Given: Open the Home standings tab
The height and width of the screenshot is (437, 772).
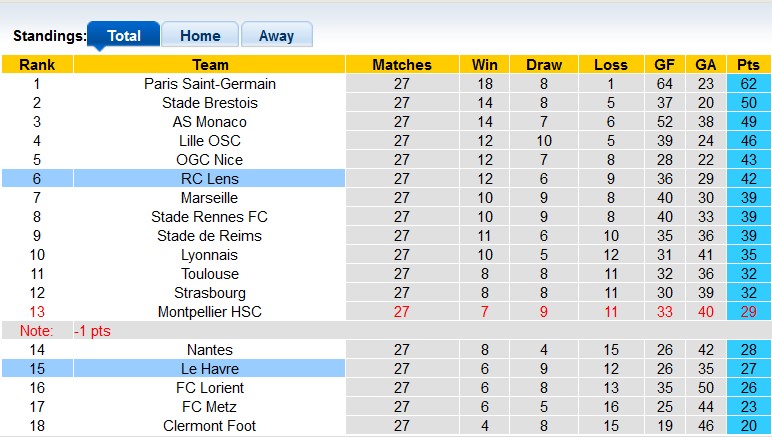Looking at the screenshot, I should click(200, 35).
